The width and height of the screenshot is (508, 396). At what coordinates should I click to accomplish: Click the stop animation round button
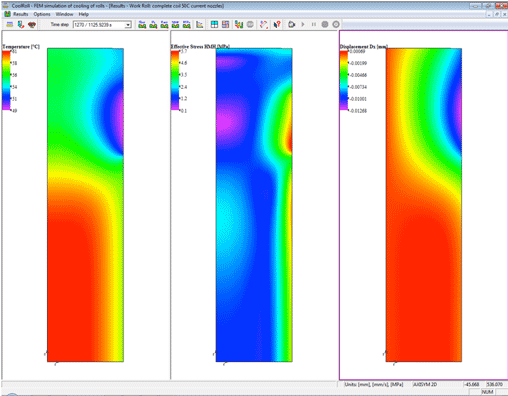pos(325,24)
